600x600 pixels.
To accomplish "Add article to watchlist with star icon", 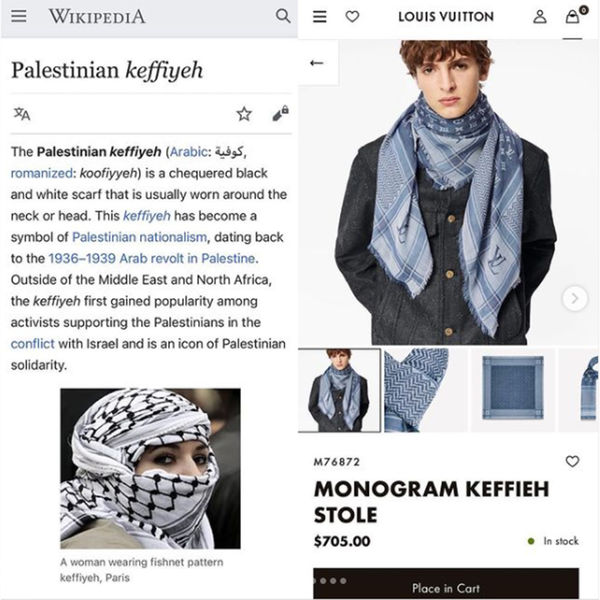I will pos(244,114).
